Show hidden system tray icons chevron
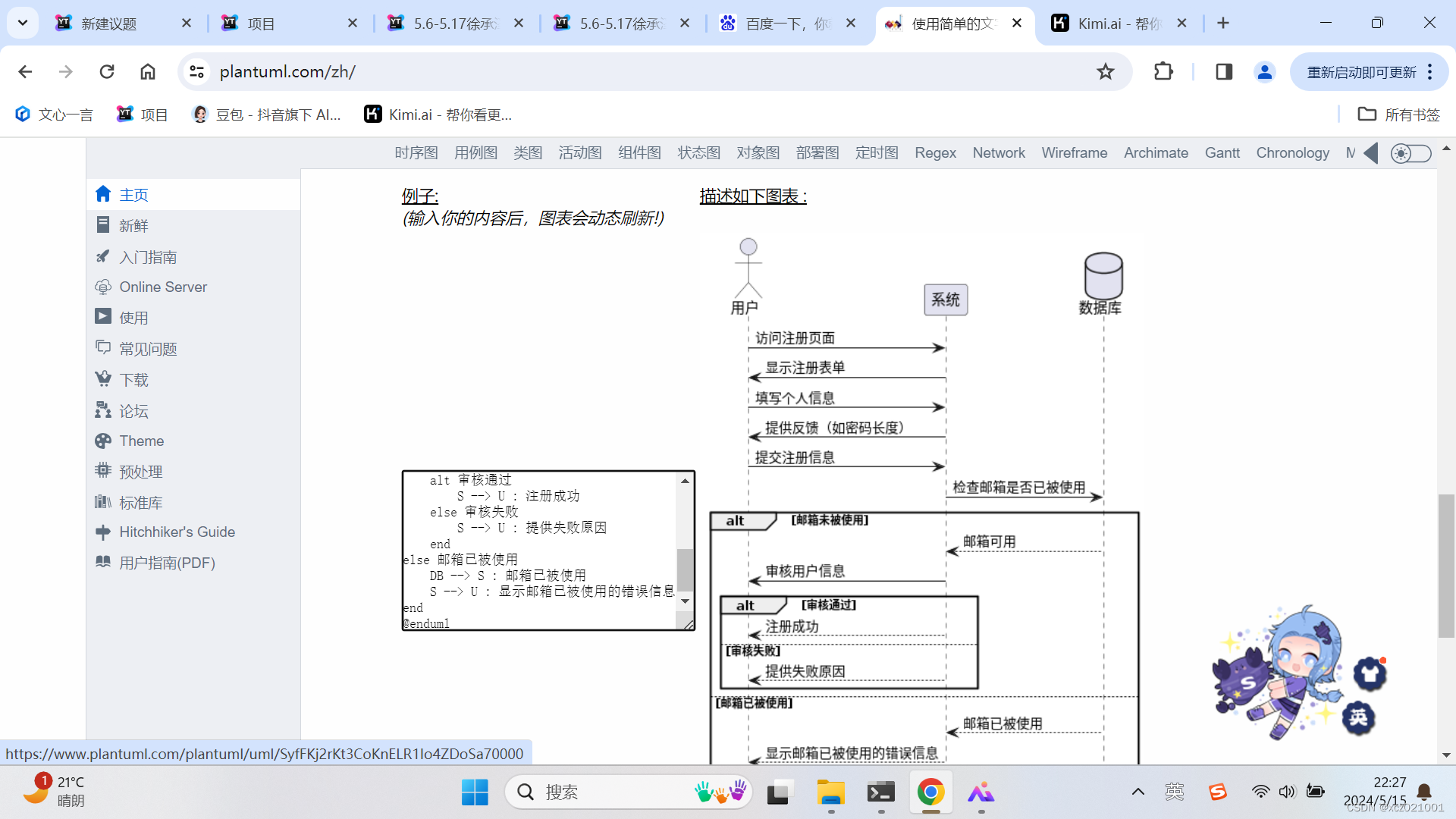 pyautogui.click(x=1137, y=792)
